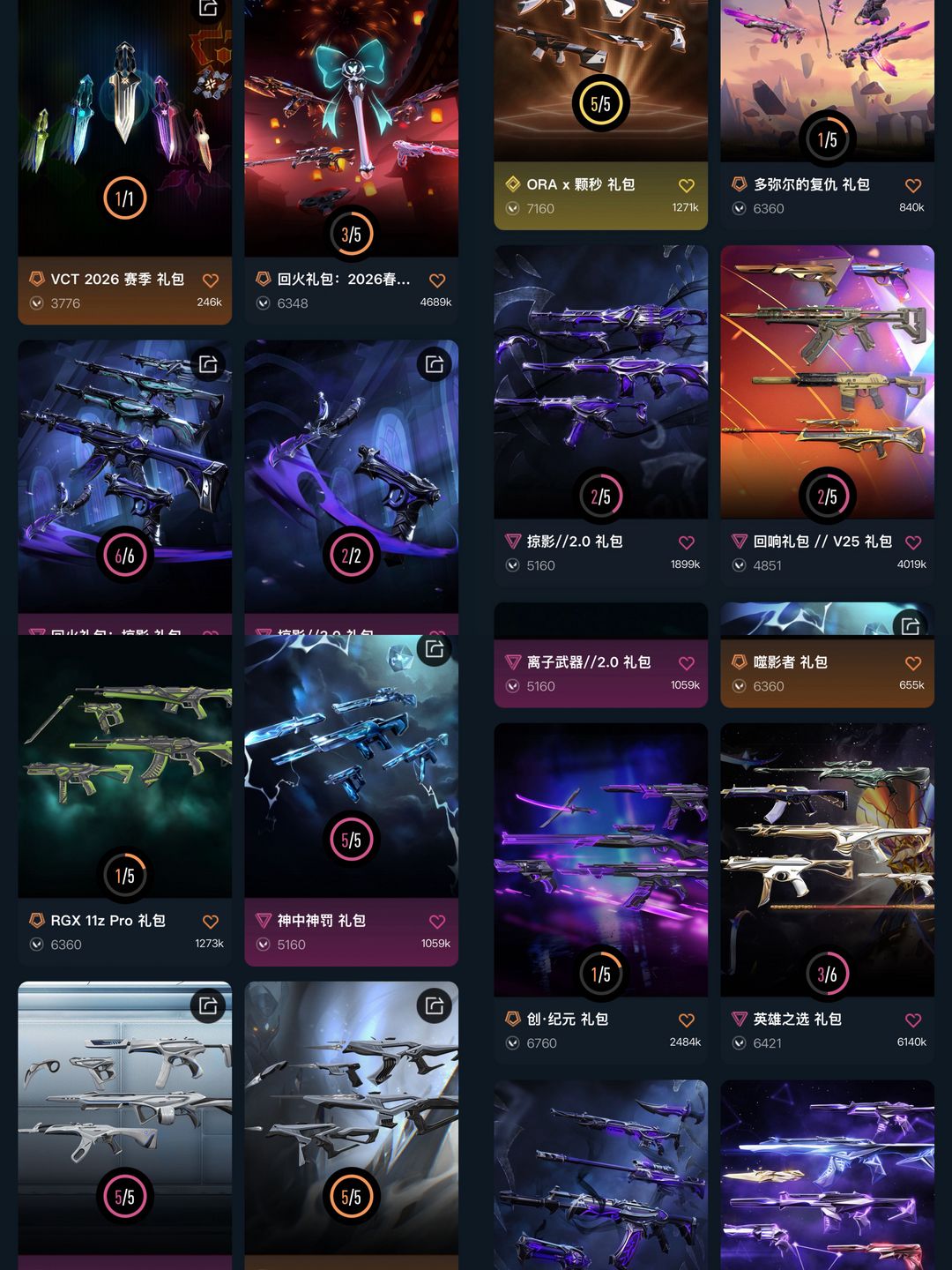The image size is (952, 1270).
Task: Click share icon on blue 6/6 bundle
Action: 208,364
